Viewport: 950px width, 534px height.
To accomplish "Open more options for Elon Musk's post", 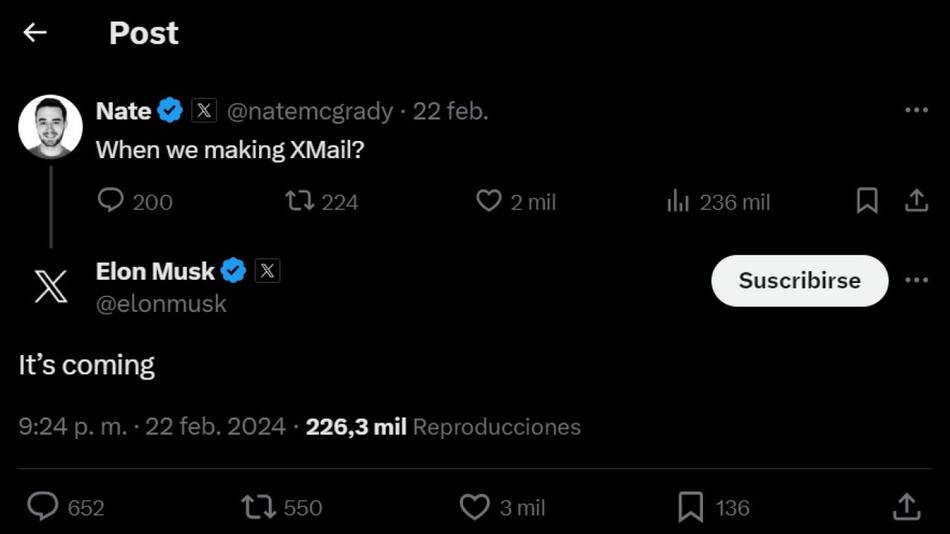I will 916,280.
